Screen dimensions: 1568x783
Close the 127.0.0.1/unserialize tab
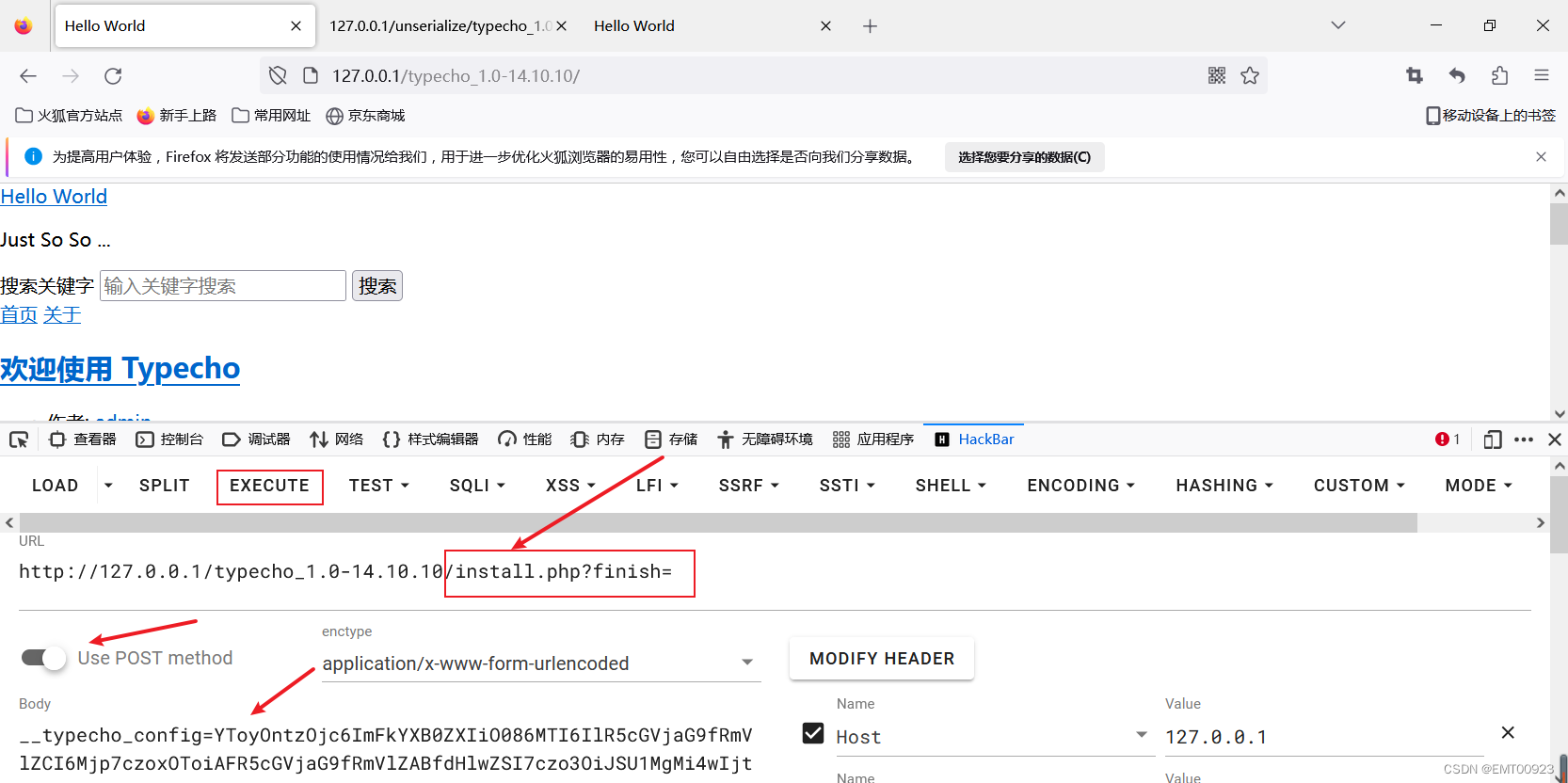[562, 26]
